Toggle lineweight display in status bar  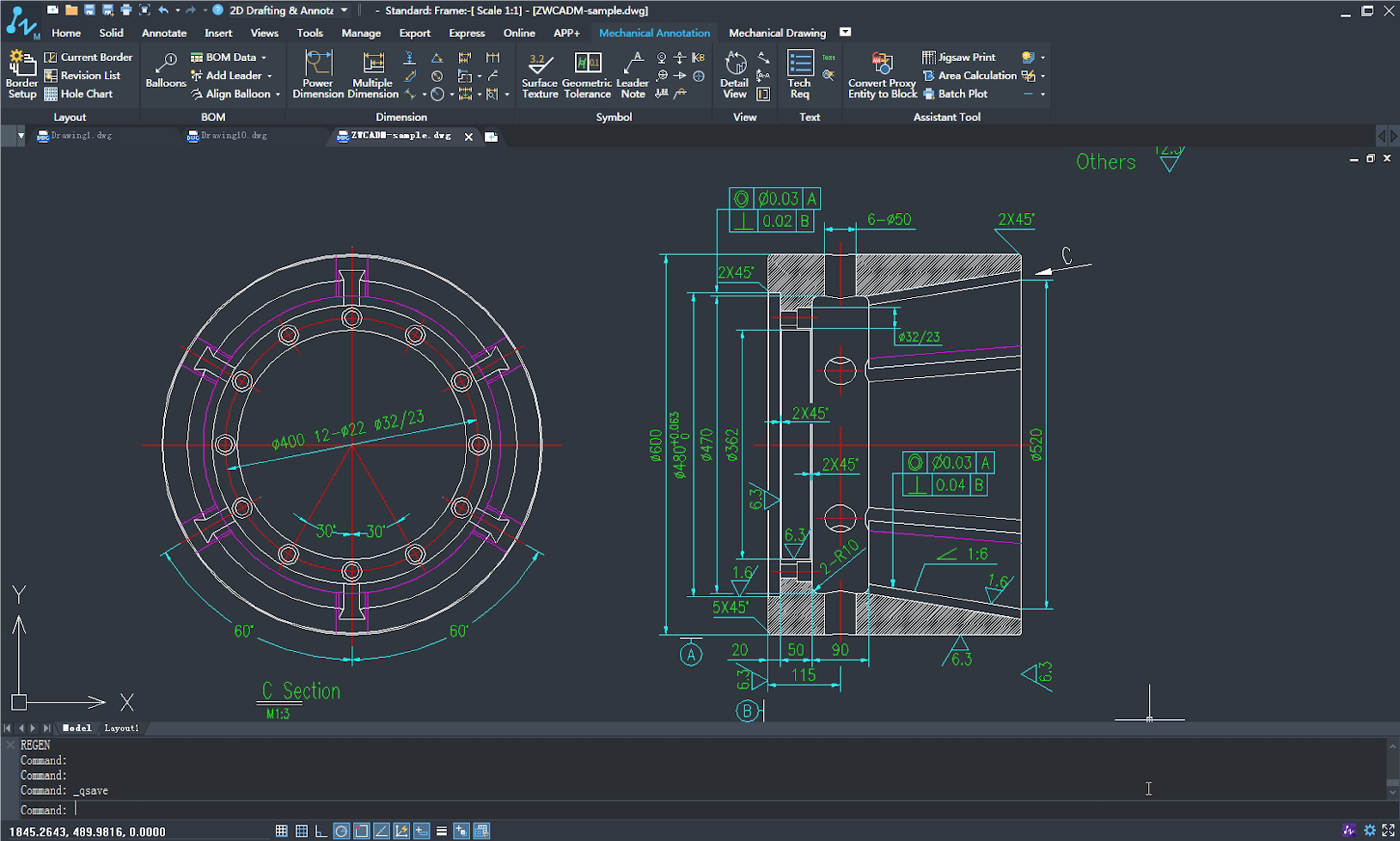[x=441, y=831]
